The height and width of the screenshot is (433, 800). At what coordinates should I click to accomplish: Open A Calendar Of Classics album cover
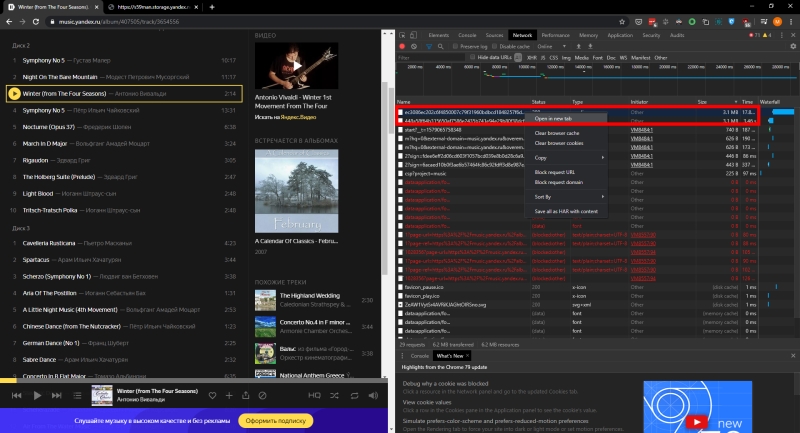pos(296,191)
